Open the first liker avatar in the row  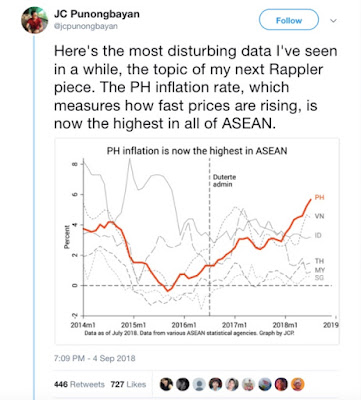[x=166, y=384]
